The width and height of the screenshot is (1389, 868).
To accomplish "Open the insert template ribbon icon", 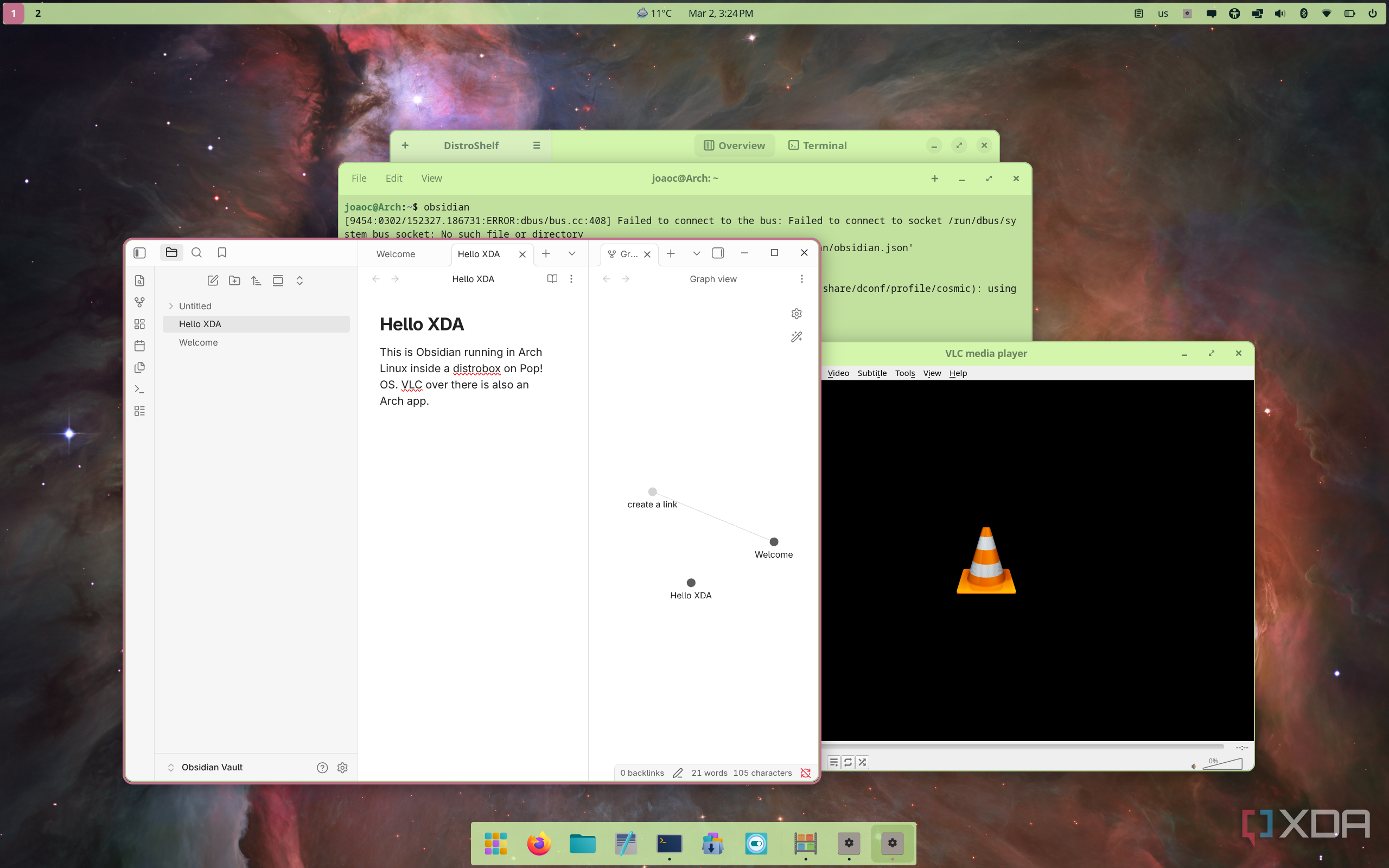I will 139,367.
